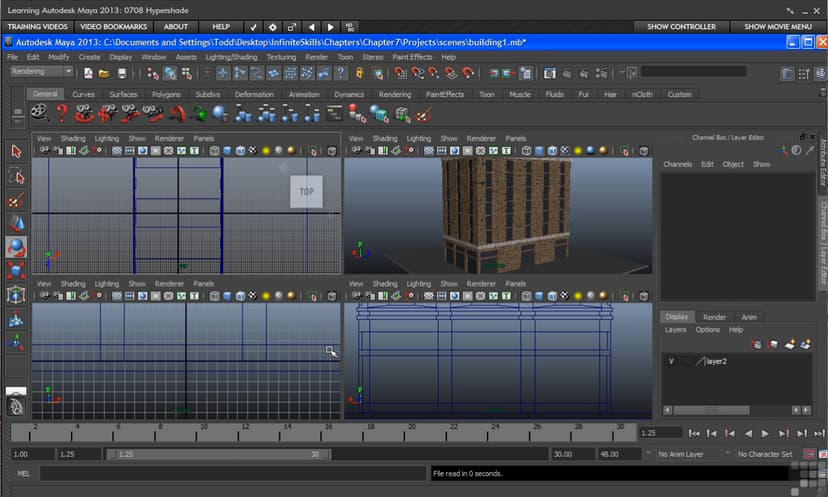
Task: Choose the Paint Selection tool
Action: click(16, 200)
